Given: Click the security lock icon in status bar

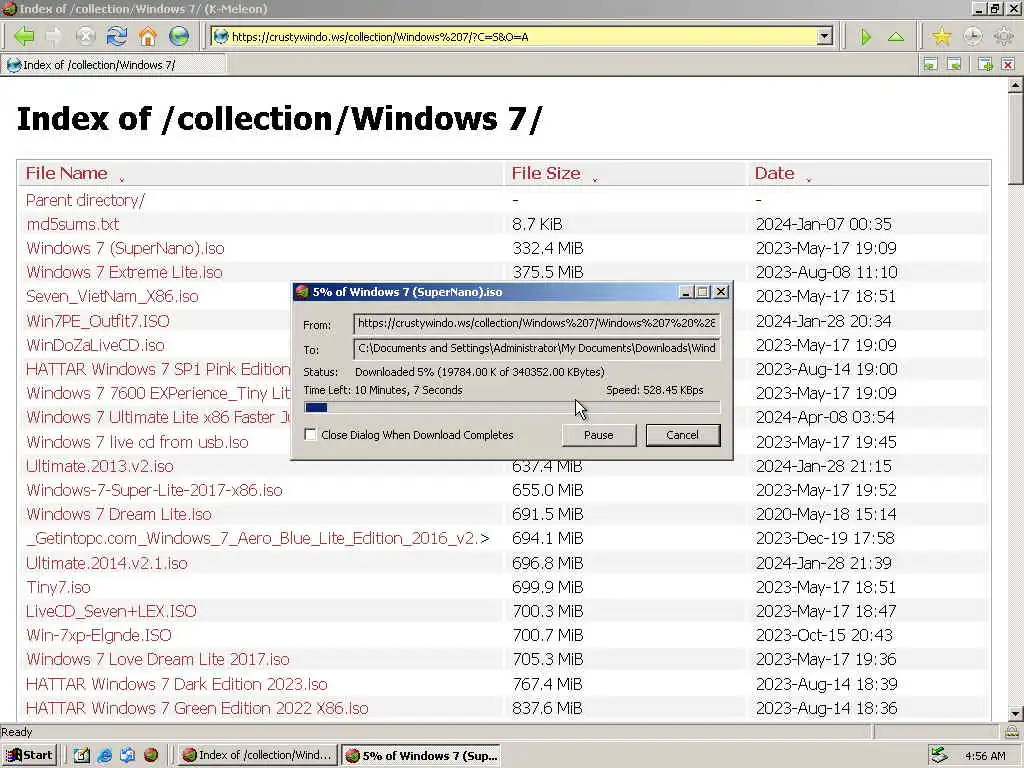Looking at the screenshot, I should pyautogui.click(x=1012, y=732).
